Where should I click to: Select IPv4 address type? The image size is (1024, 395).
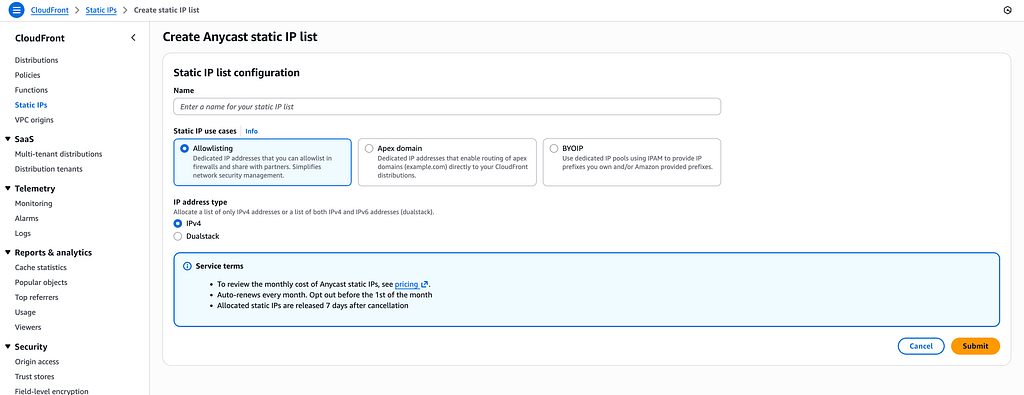point(178,223)
